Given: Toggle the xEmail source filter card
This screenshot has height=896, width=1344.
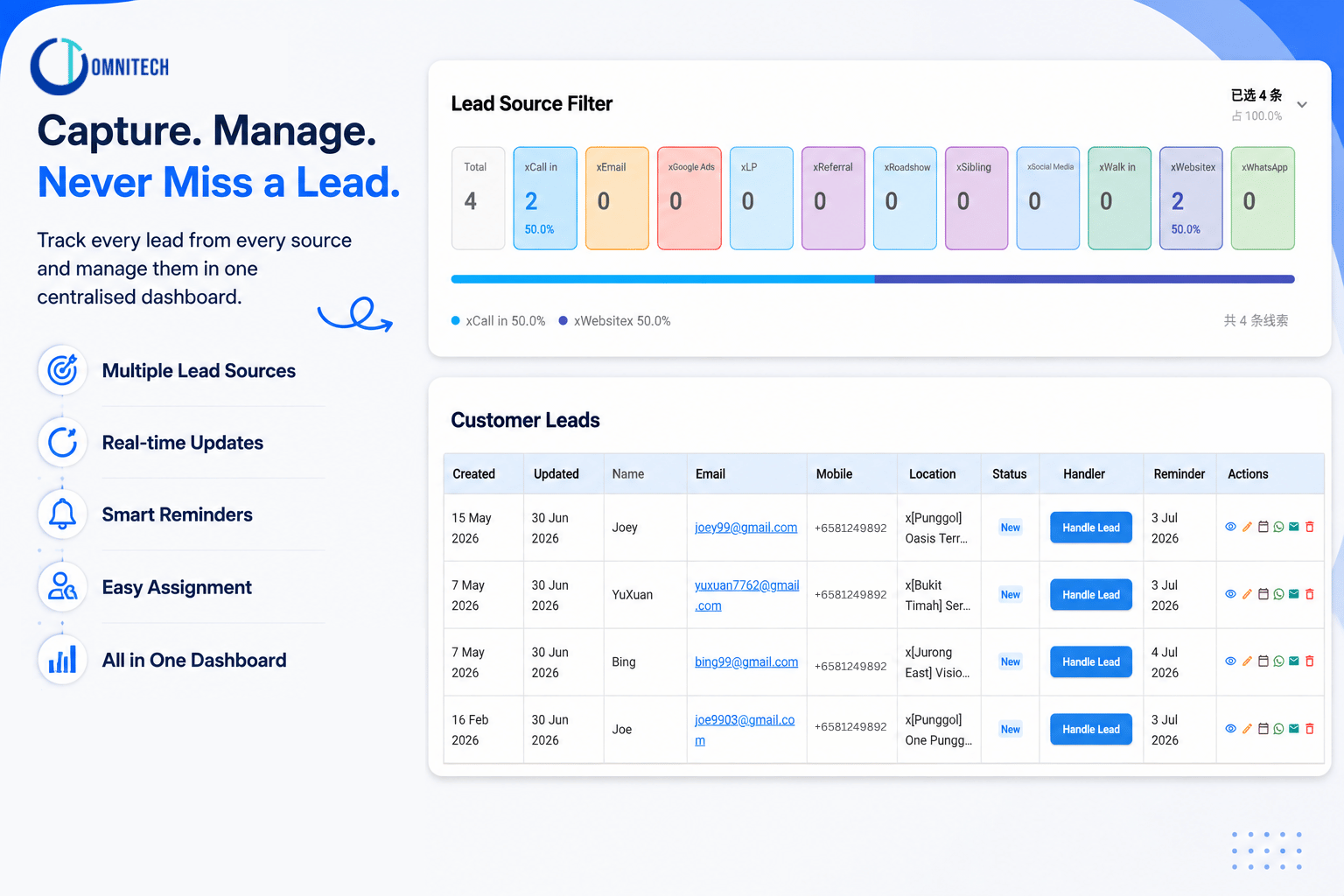Looking at the screenshot, I should (x=617, y=198).
